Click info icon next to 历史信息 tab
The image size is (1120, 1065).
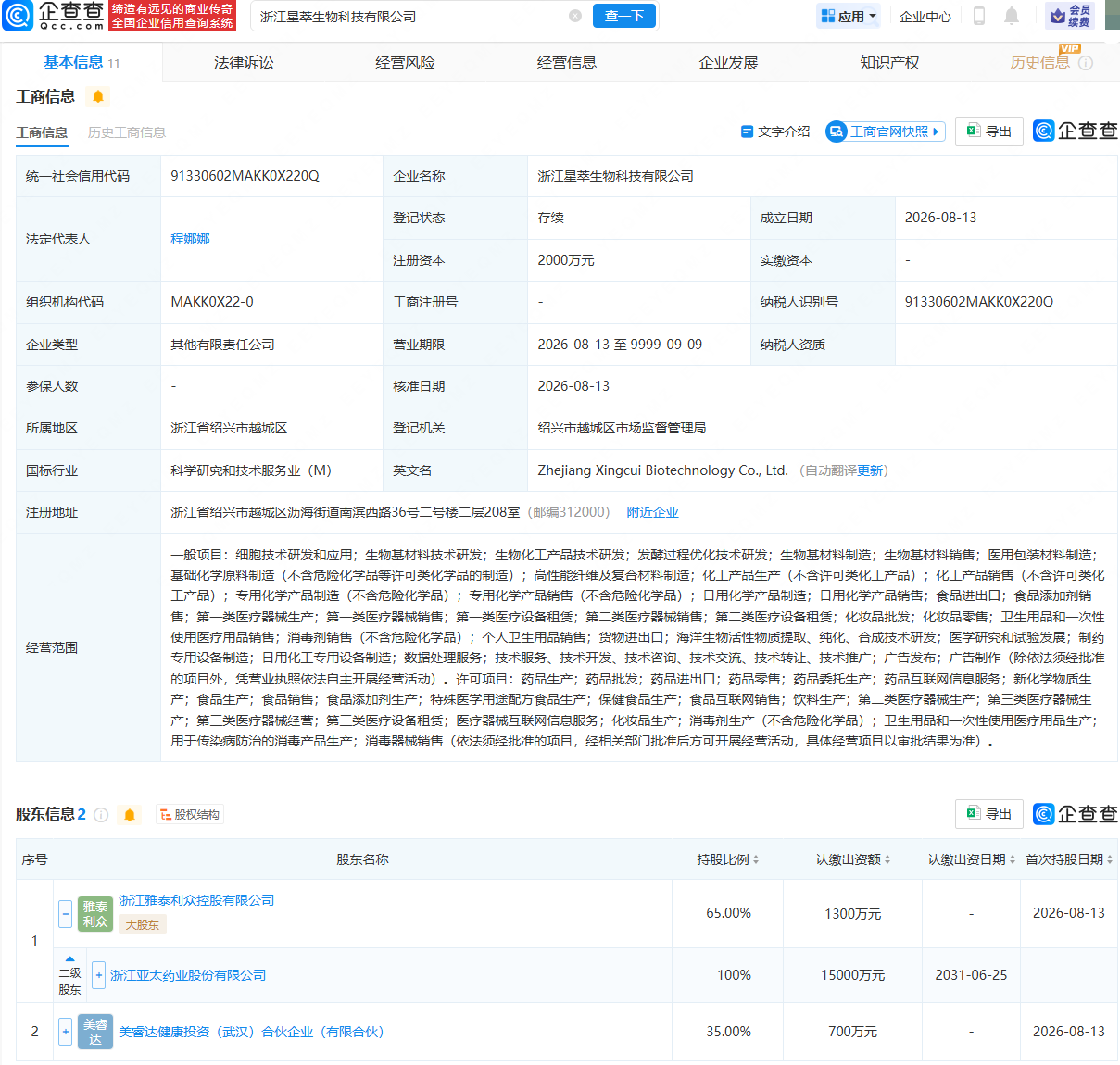(x=1086, y=63)
